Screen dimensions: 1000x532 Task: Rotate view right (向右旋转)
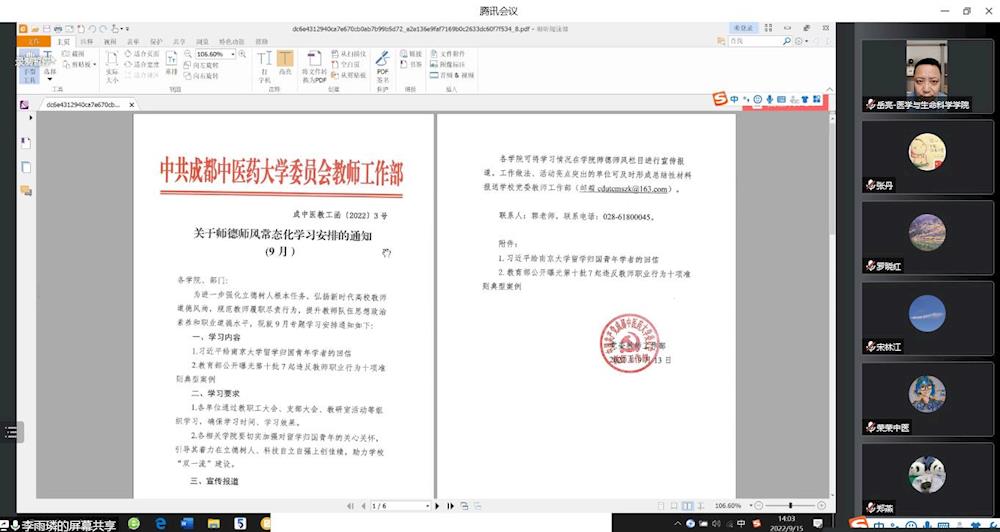pyautogui.click(x=202, y=75)
